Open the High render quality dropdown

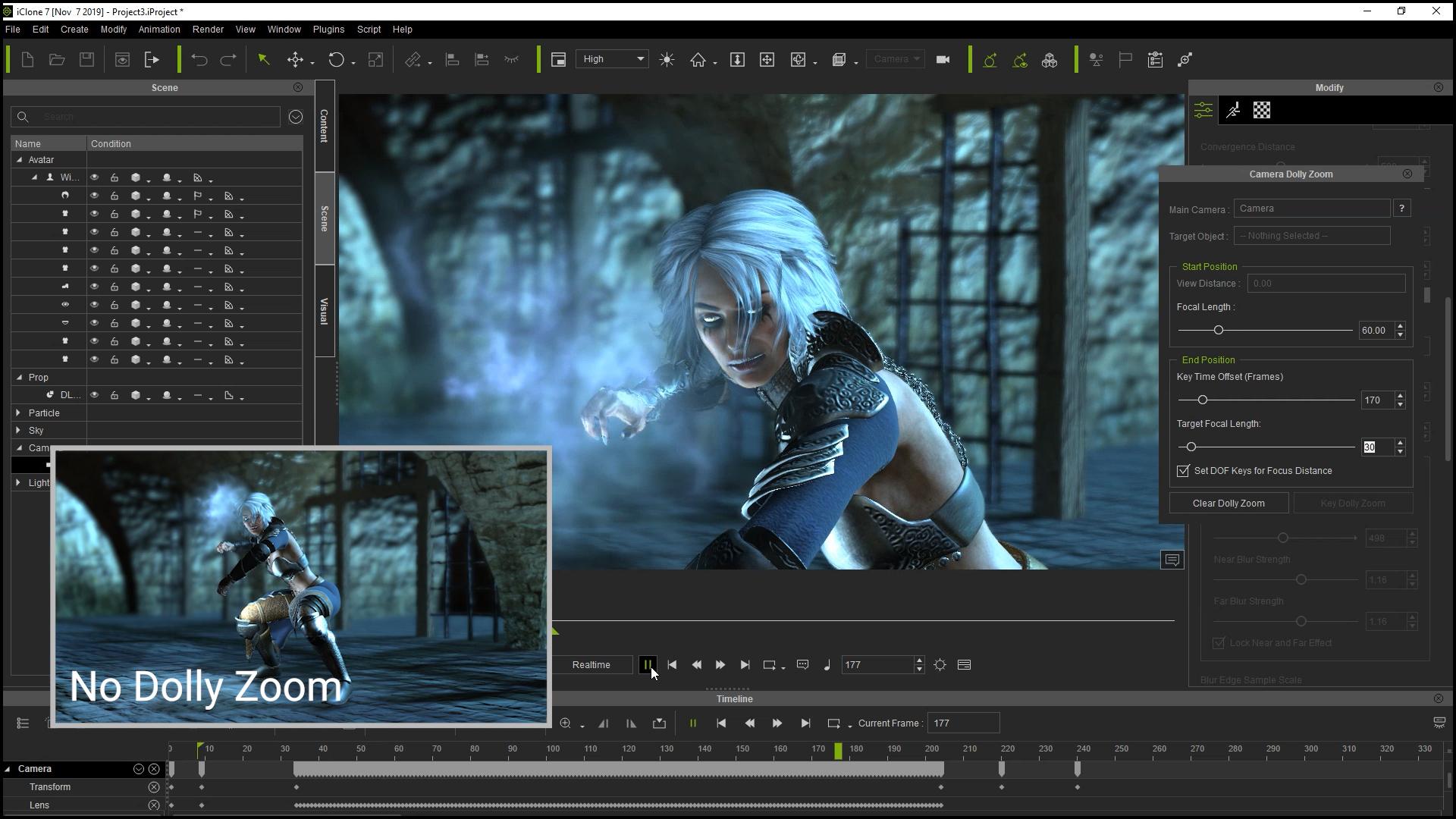coord(612,59)
